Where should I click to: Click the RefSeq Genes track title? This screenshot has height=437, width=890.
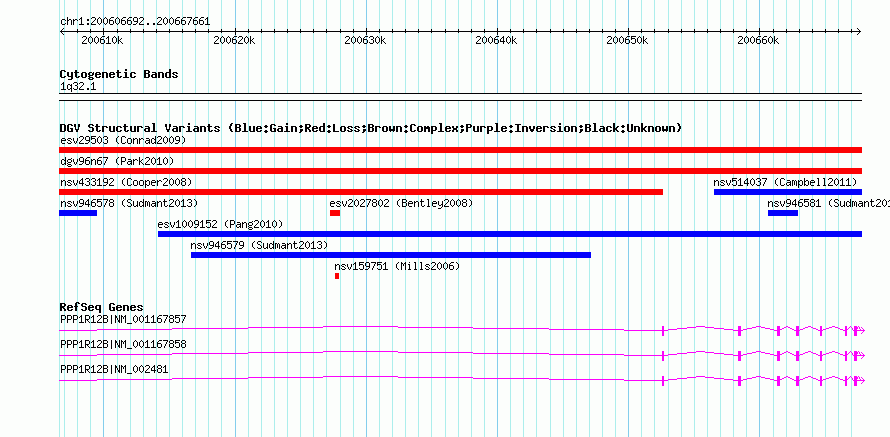tap(101, 308)
